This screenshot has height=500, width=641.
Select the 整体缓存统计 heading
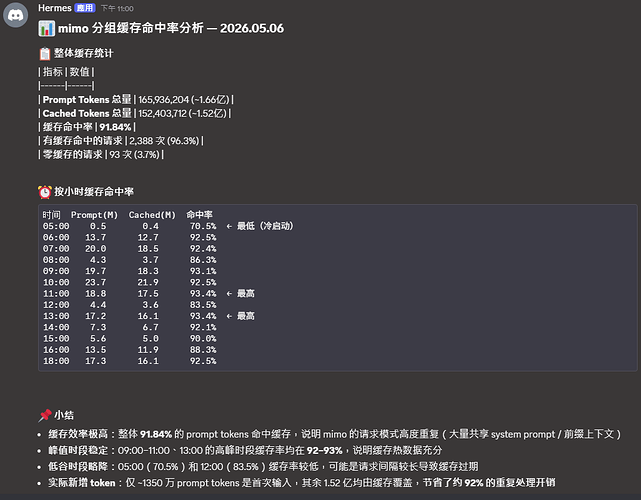pyautogui.click(x=84, y=53)
